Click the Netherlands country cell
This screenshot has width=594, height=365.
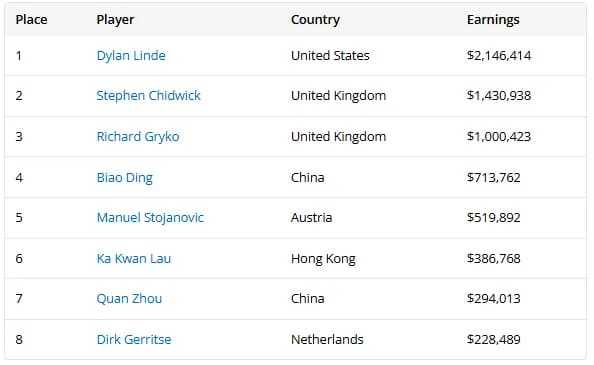pyautogui.click(x=327, y=340)
